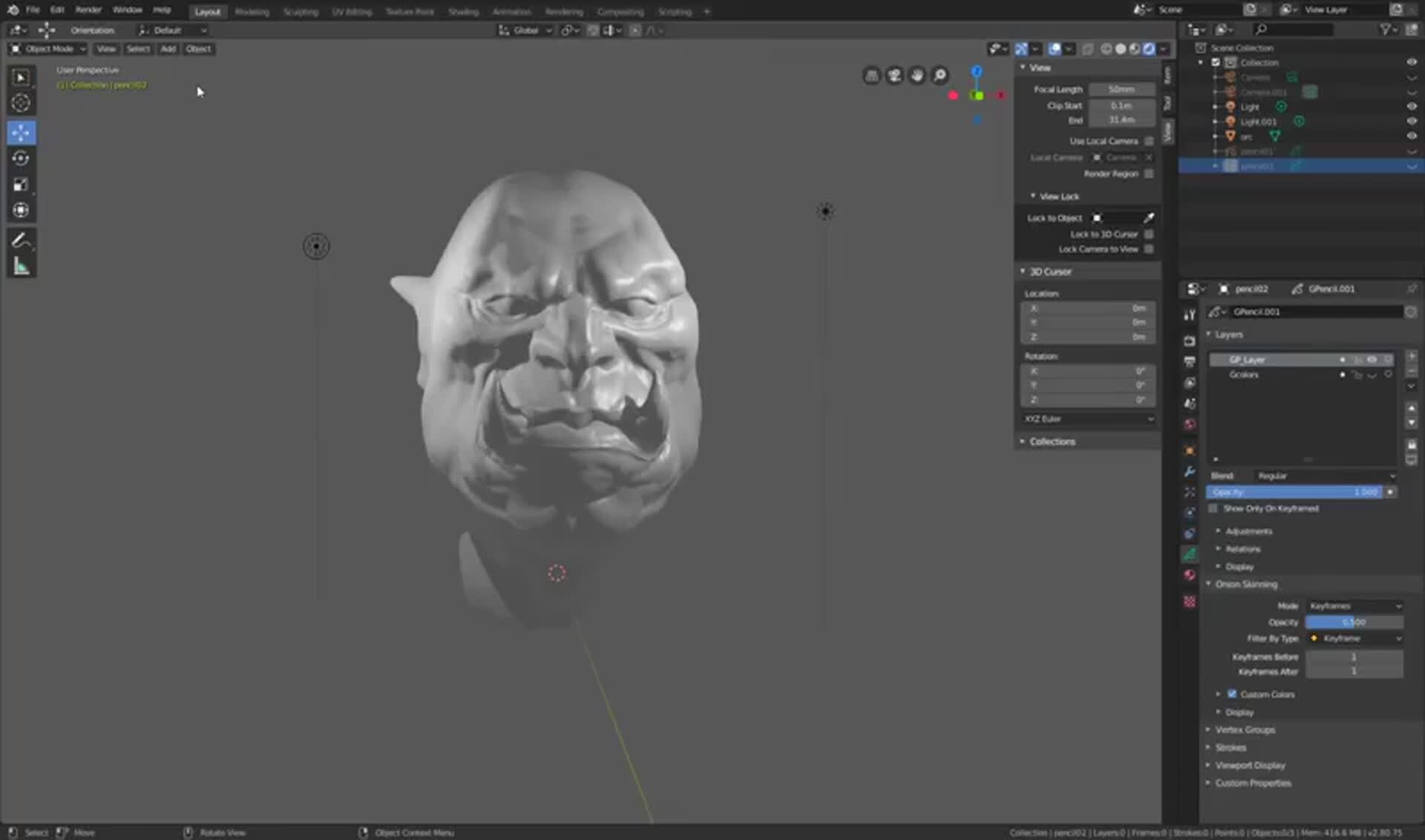
Task: Open the Blend mode dropdown set to Regular
Action: 1326,476
